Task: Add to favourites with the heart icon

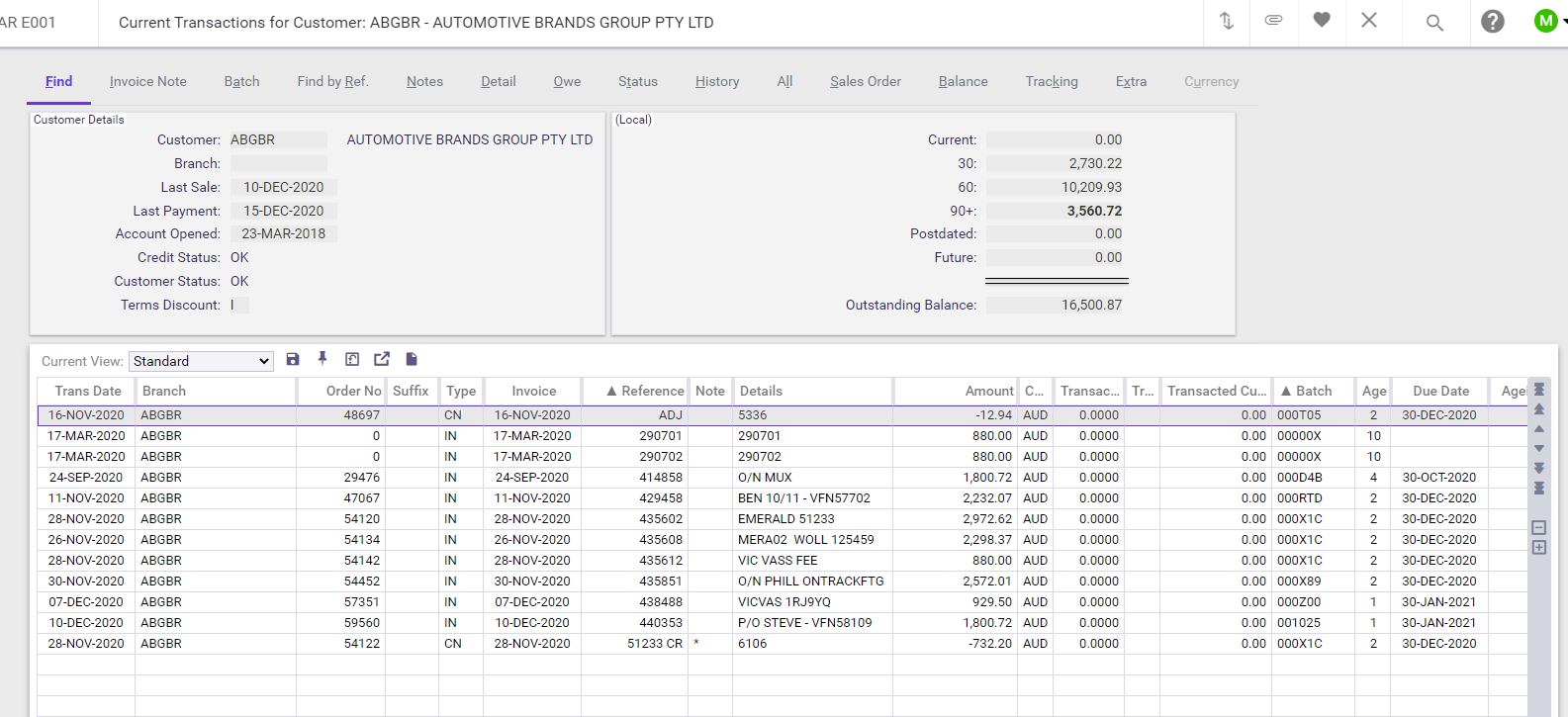Action: point(1322,20)
